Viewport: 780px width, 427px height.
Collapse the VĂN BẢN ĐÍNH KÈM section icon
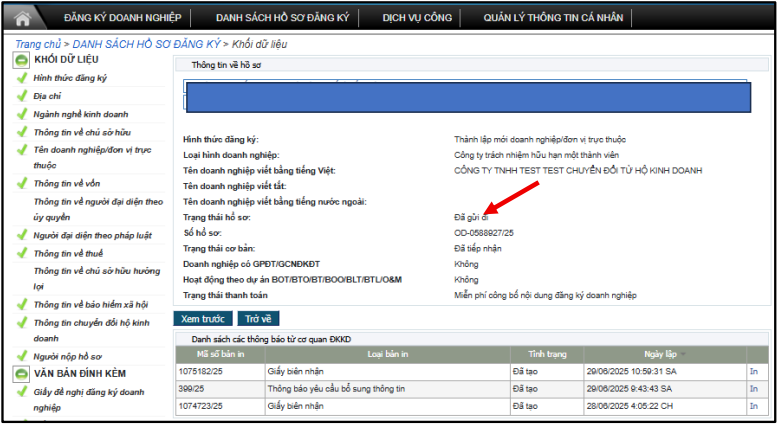coord(21,374)
